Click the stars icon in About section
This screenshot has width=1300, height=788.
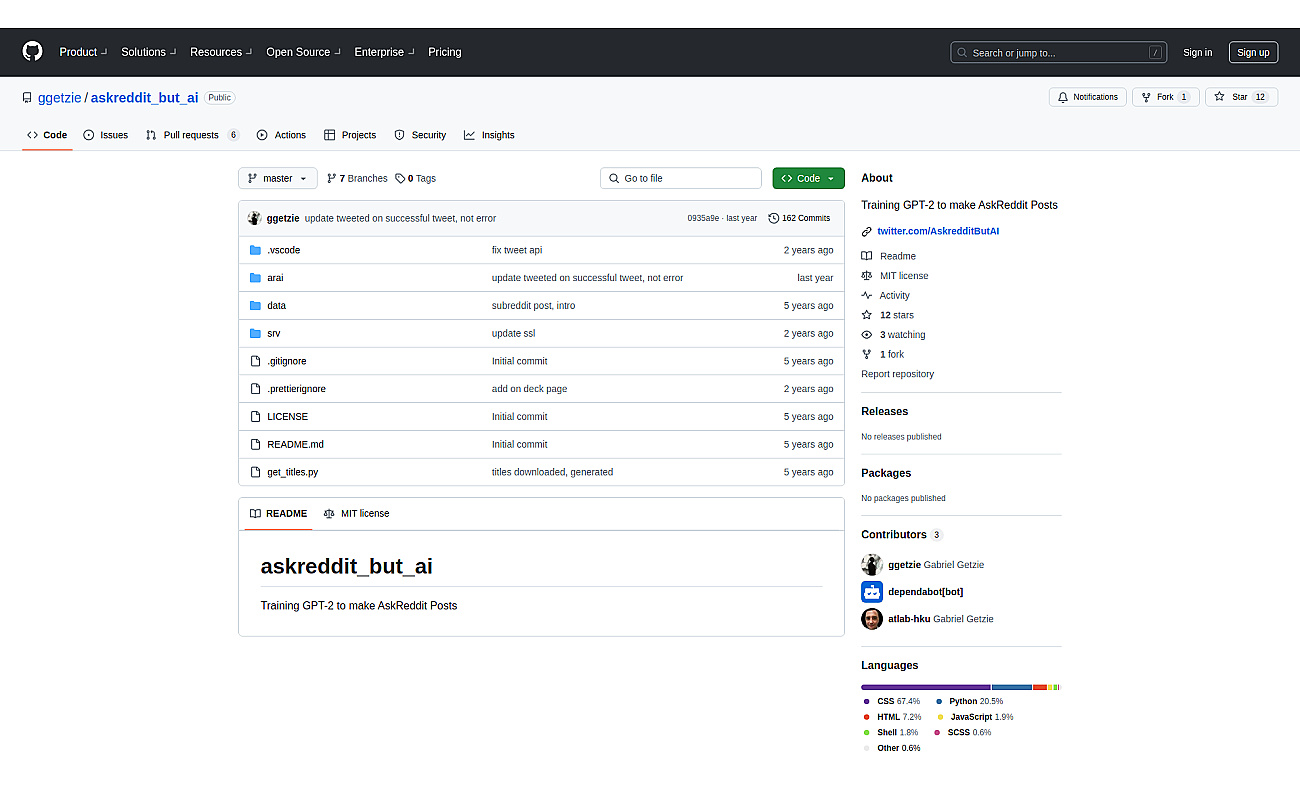coord(867,315)
